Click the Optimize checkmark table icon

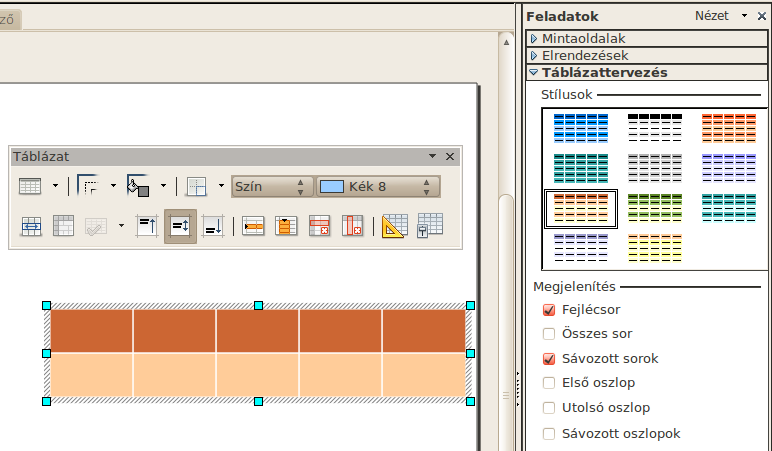pos(96,227)
